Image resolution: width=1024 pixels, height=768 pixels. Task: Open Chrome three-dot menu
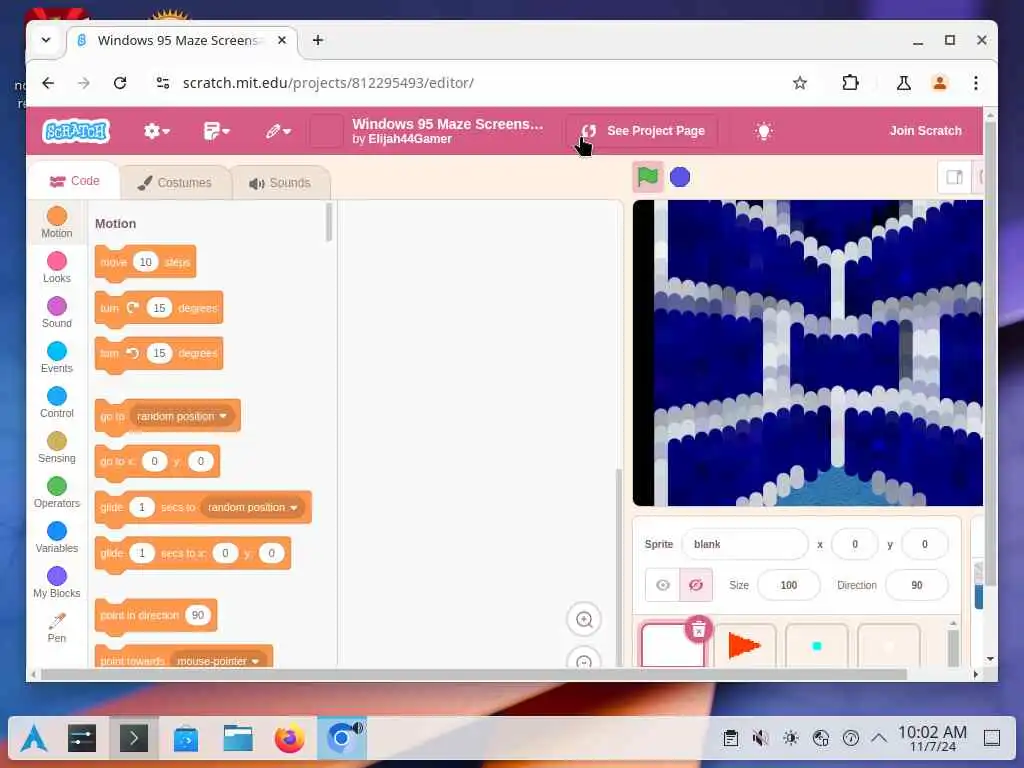[x=976, y=83]
